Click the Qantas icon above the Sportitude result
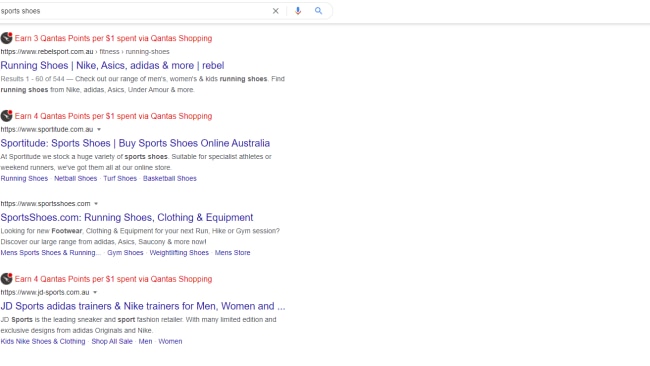 coord(6,116)
